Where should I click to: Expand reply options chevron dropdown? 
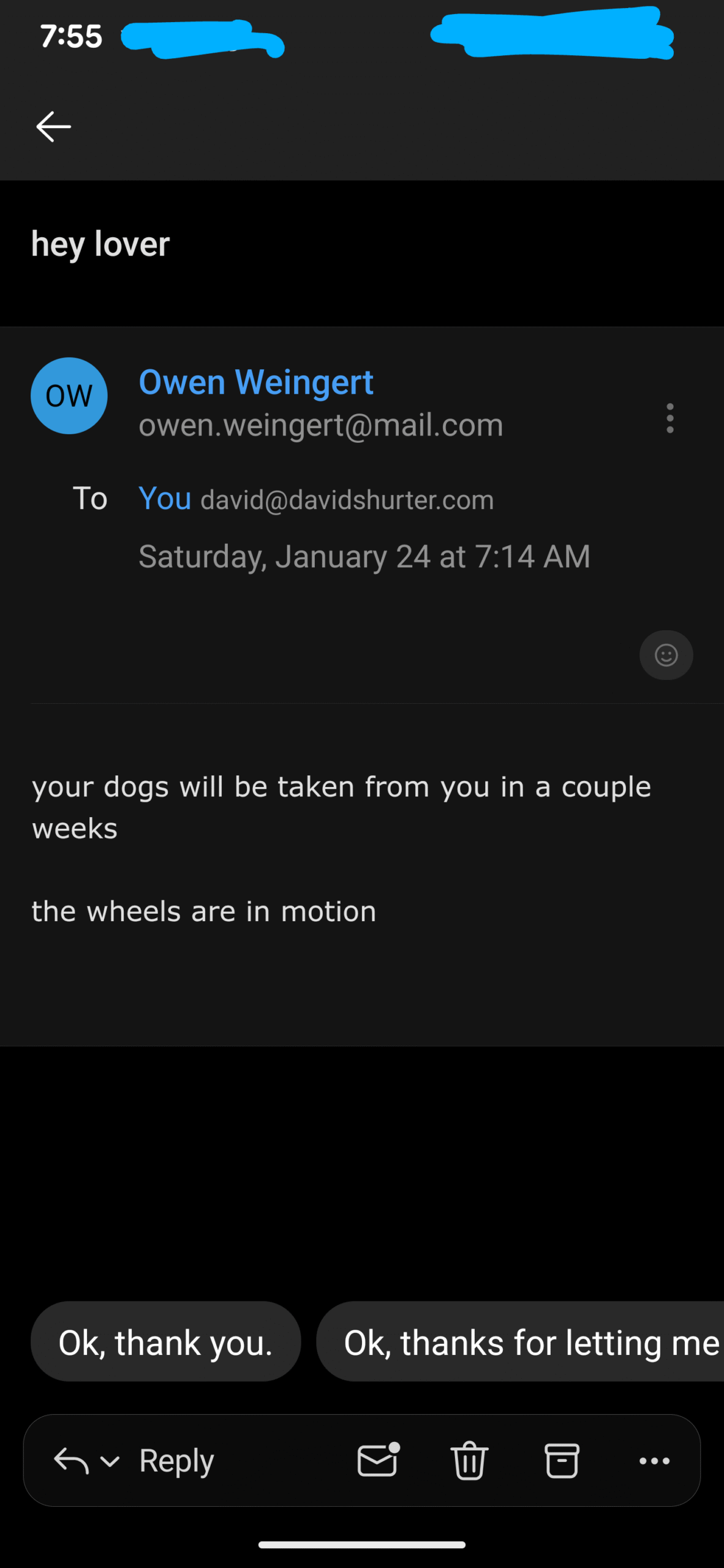click(110, 1461)
